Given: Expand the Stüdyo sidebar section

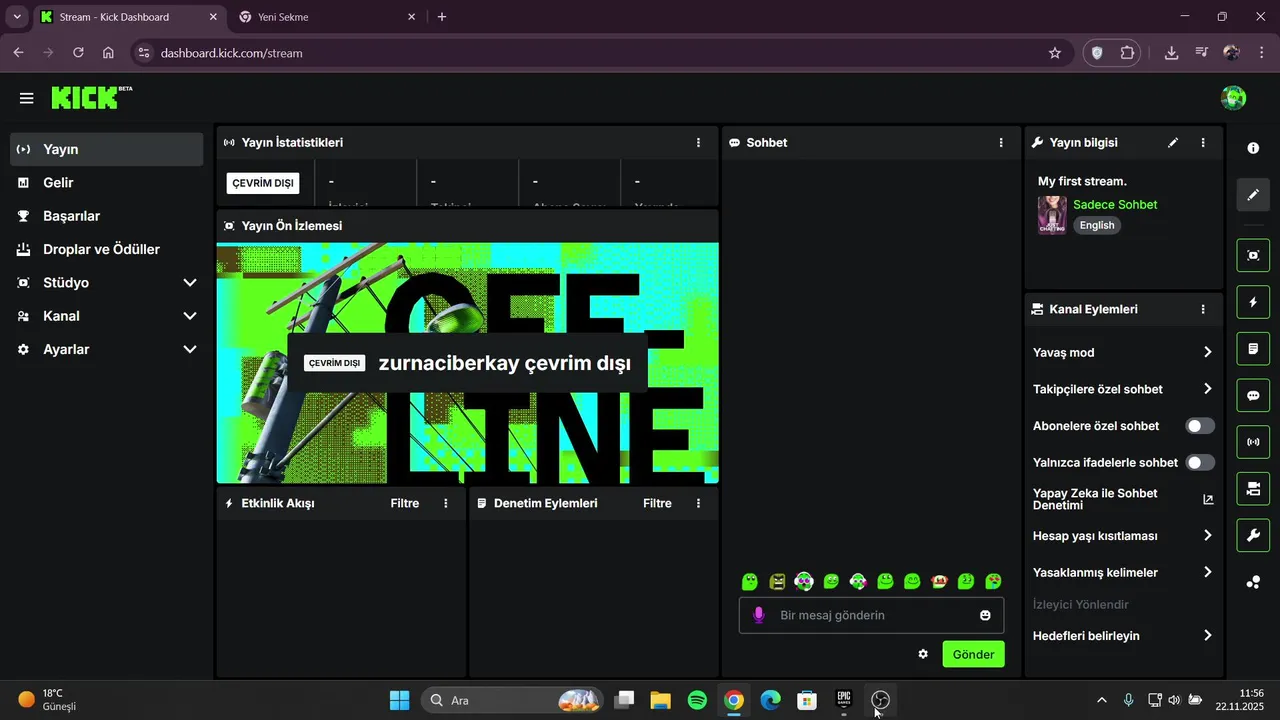Looking at the screenshot, I should 190,283.
